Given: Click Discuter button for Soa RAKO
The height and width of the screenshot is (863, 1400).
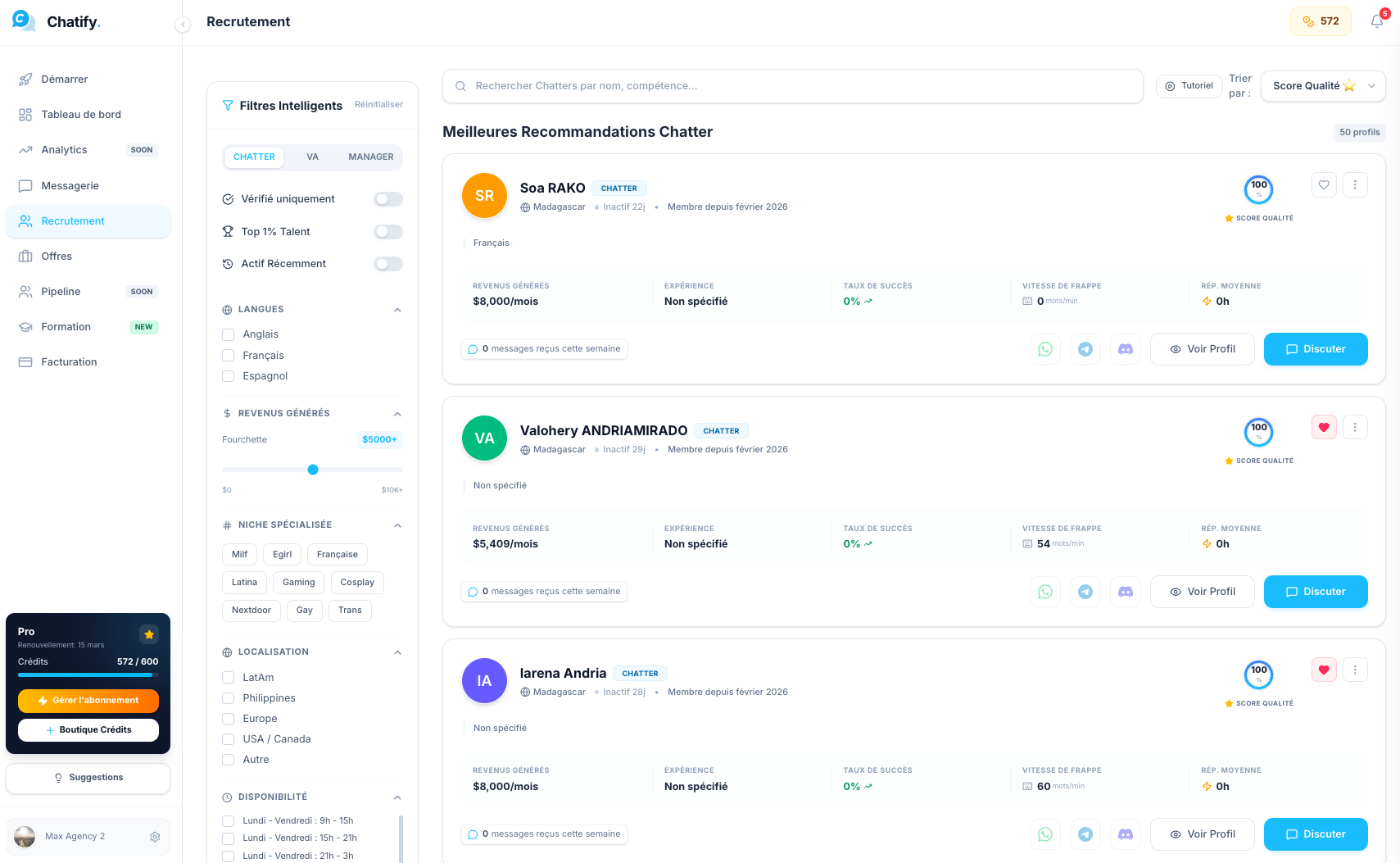Looking at the screenshot, I should [x=1315, y=349].
